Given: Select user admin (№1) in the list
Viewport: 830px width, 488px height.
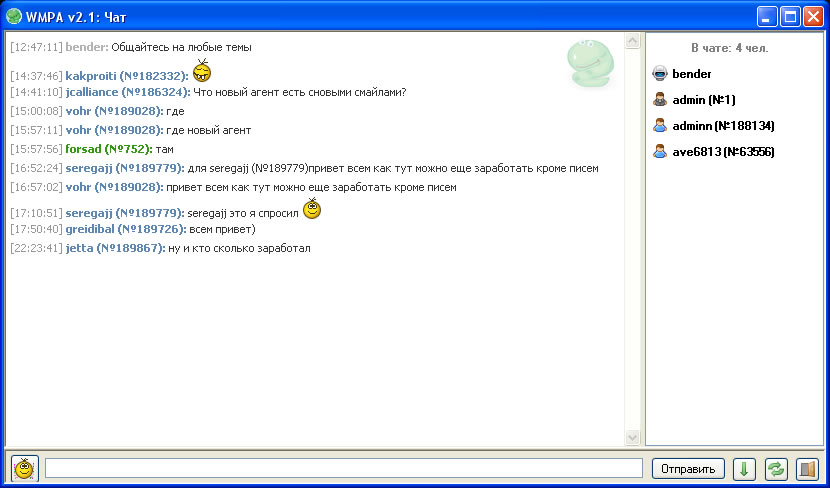Looking at the screenshot, I should (x=703, y=100).
